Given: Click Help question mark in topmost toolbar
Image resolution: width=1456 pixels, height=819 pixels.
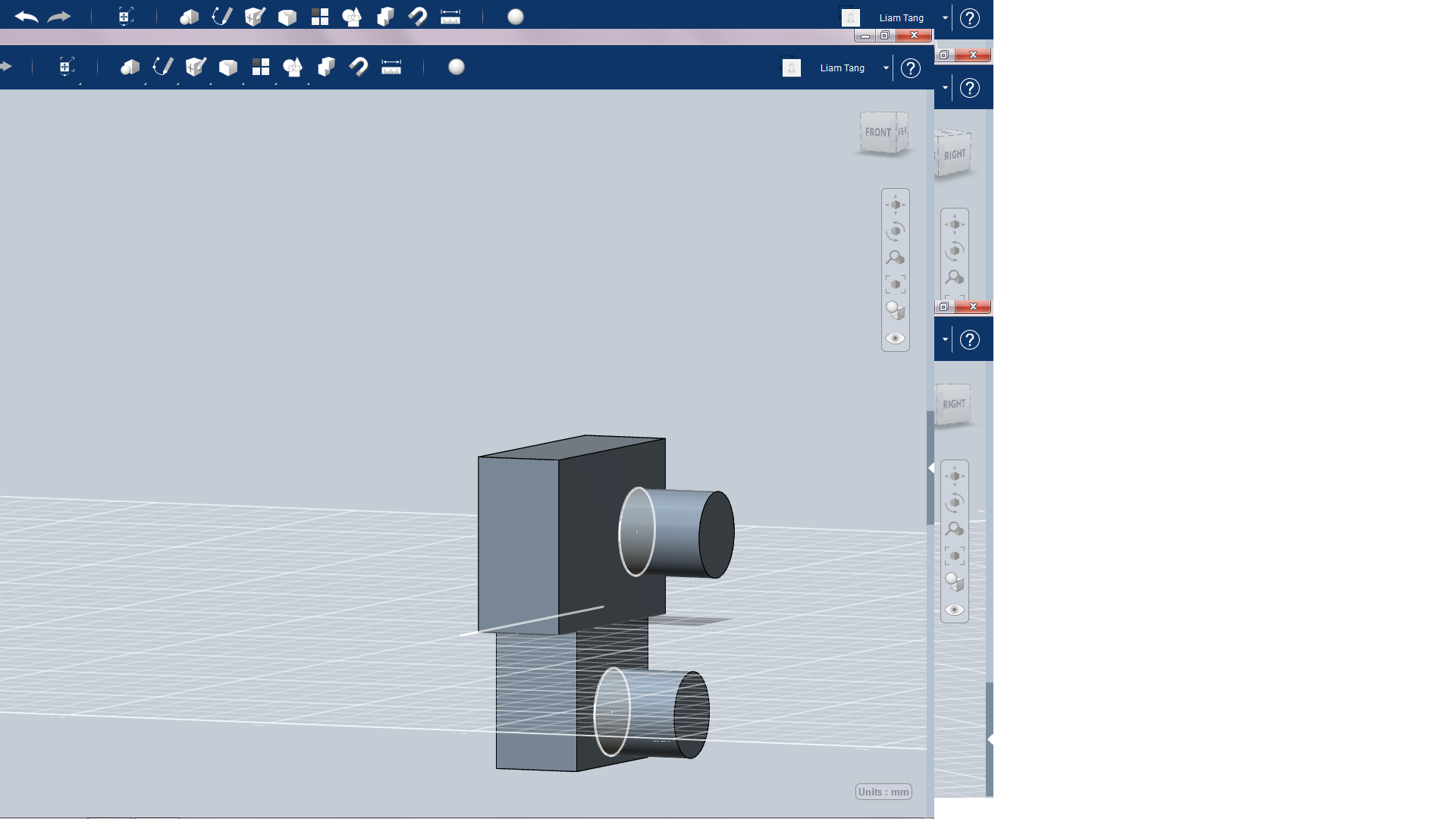Looking at the screenshot, I should pos(970,18).
